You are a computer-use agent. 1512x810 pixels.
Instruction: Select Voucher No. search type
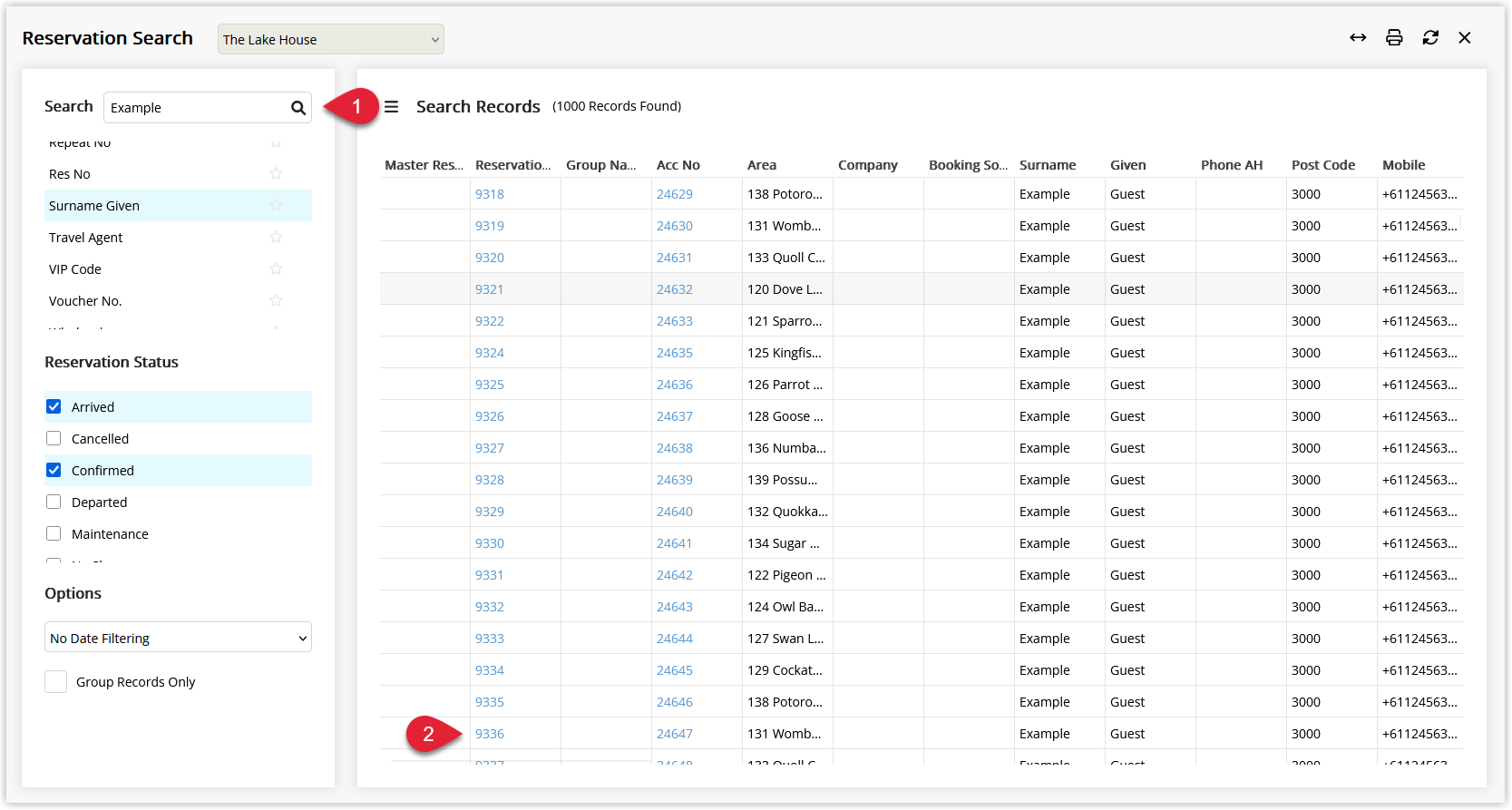178,301
